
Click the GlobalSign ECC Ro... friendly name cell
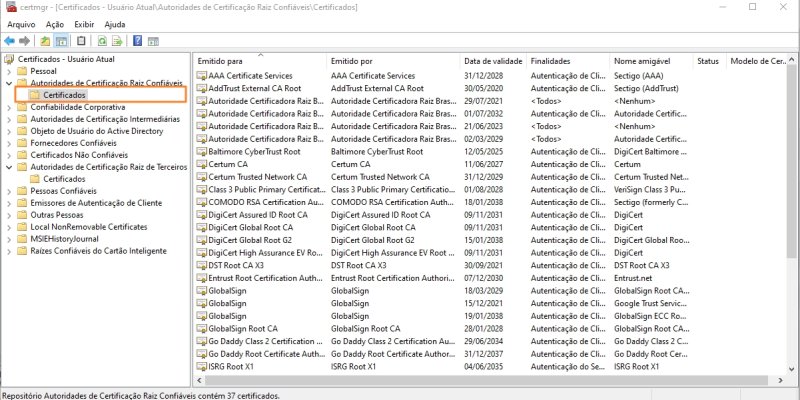pos(652,316)
